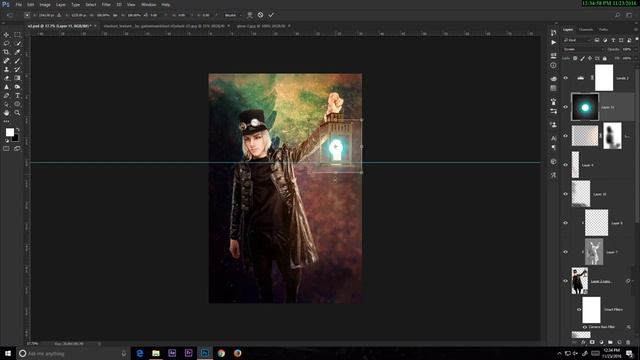Click the foreground color swatch

[10, 132]
